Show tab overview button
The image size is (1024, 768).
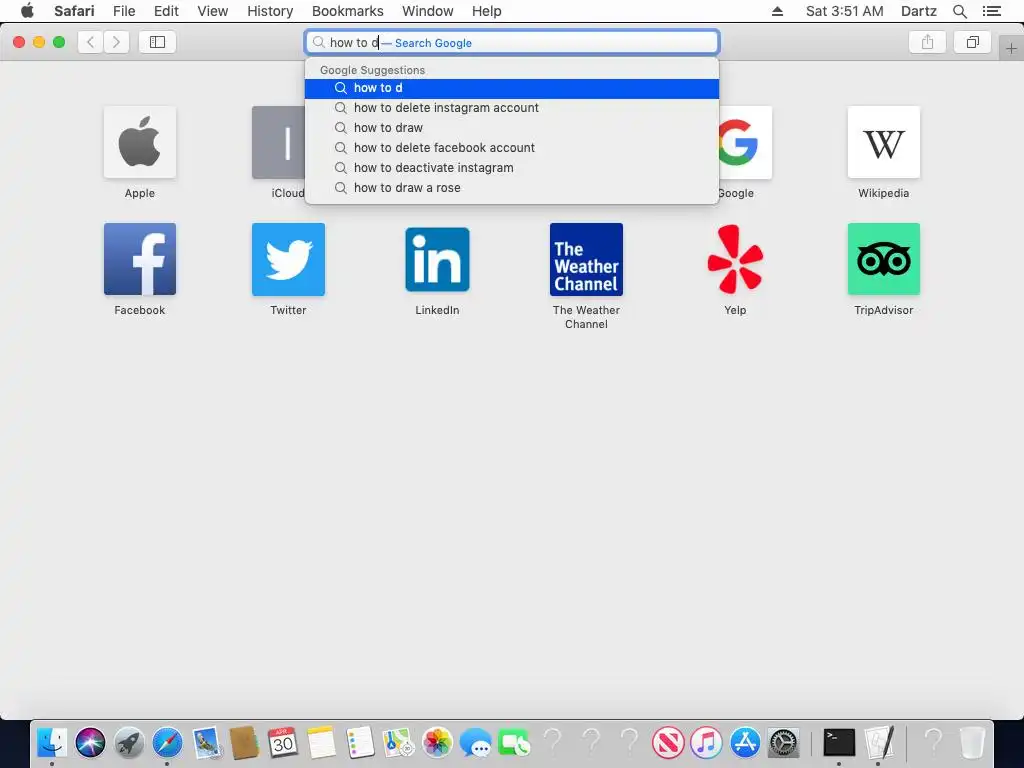point(972,42)
